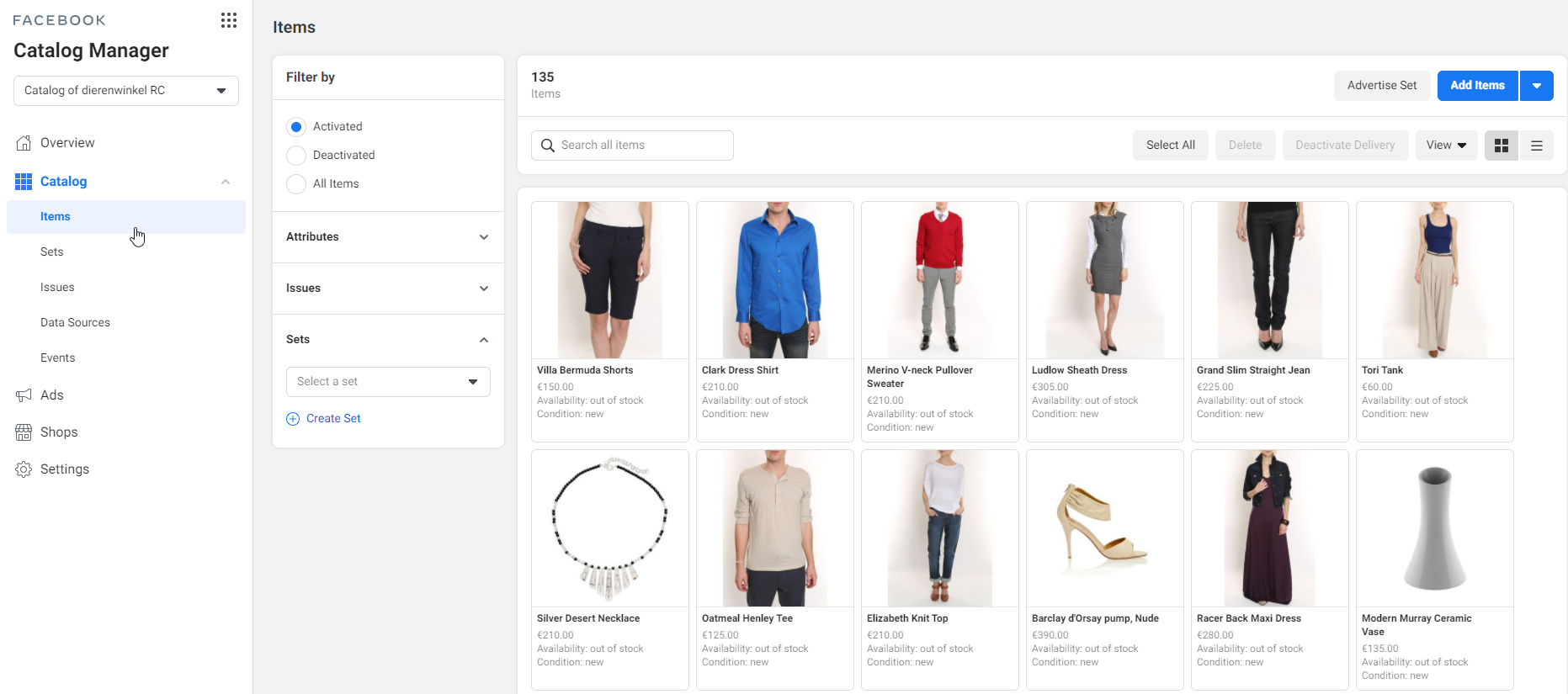Open the Oatmeal Henley Tee product image
The width and height of the screenshot is (1568, 694).
(x=775, y=528)
